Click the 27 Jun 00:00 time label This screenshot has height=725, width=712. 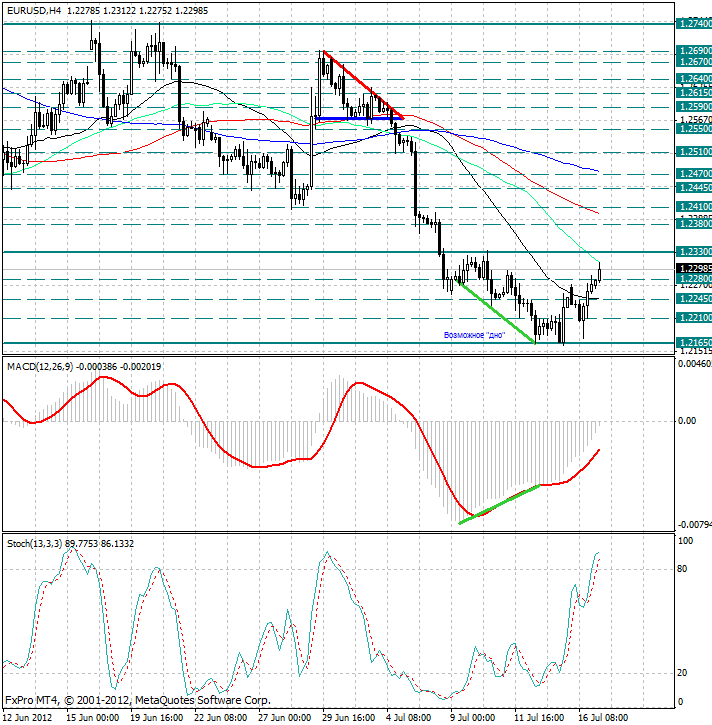pos(284,718)
